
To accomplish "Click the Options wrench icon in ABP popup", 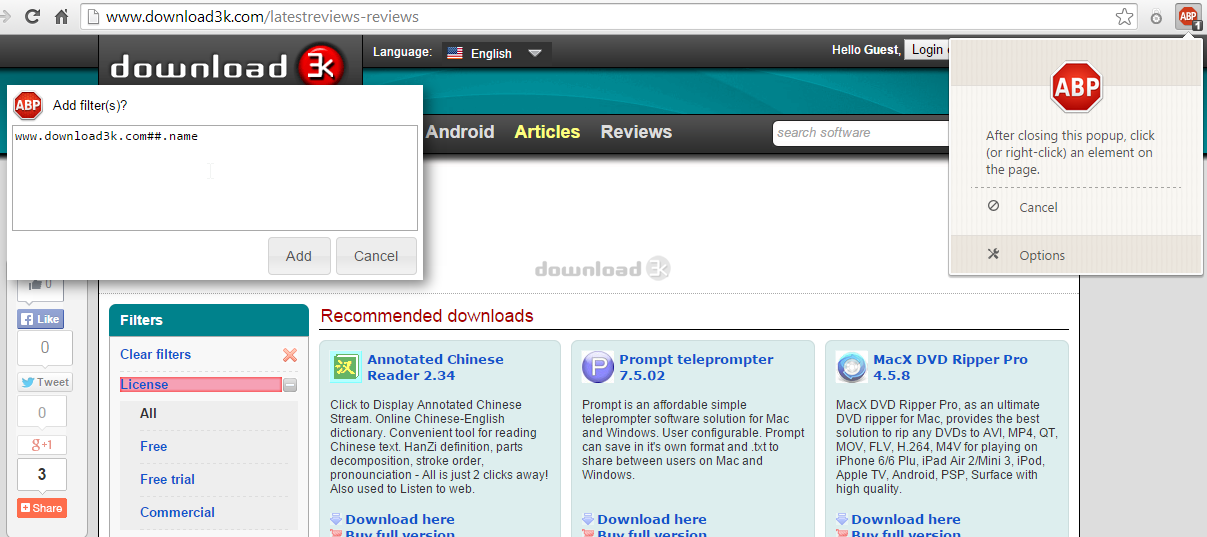I will [993, 254].
